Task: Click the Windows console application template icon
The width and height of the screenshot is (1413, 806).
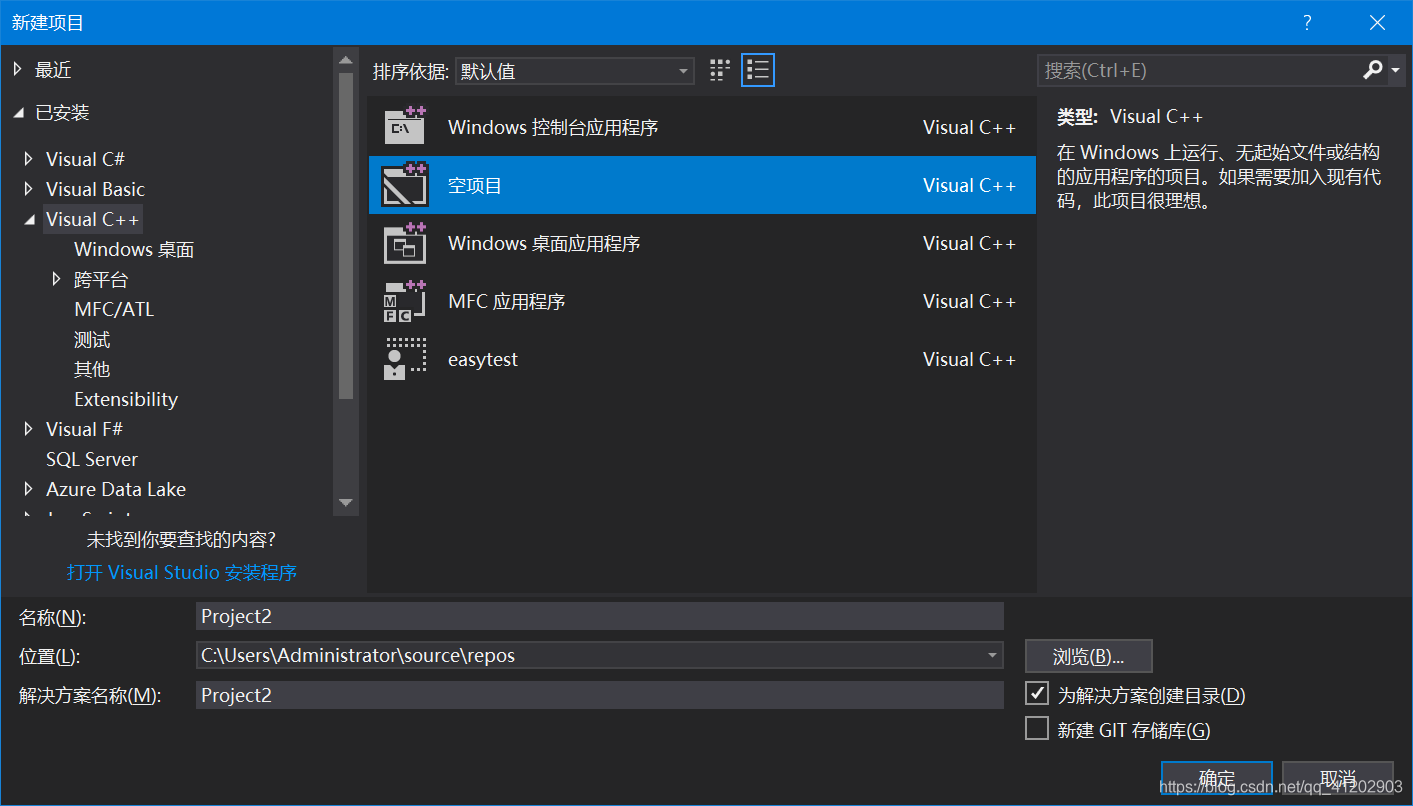Action: 406,127
